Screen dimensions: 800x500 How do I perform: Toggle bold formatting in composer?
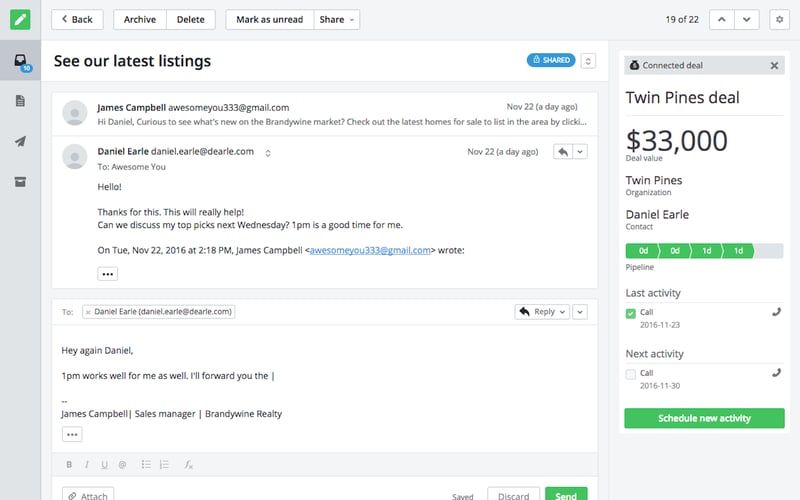69,464
